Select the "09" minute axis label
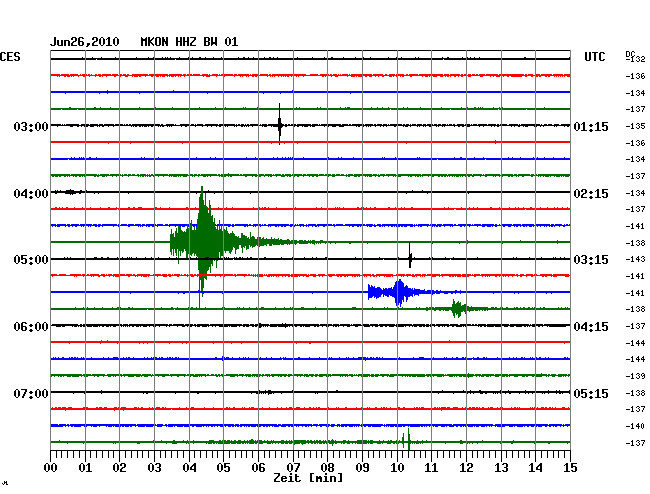Viewport: 650px width, 494px height. (x=362, y=467)
